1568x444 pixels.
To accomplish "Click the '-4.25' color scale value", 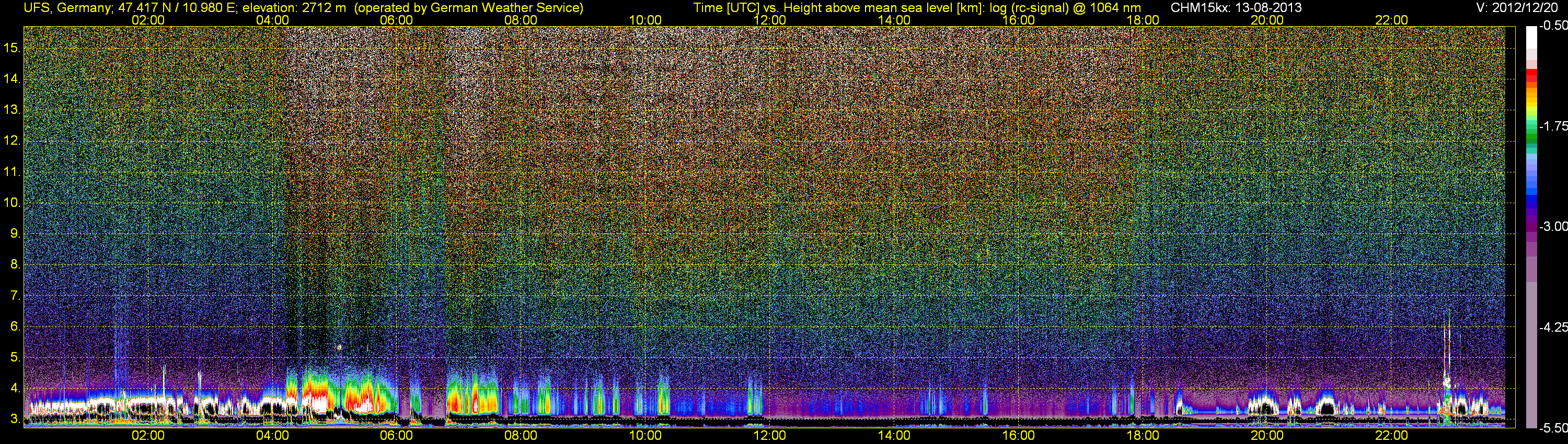I will coord(1553,327).
